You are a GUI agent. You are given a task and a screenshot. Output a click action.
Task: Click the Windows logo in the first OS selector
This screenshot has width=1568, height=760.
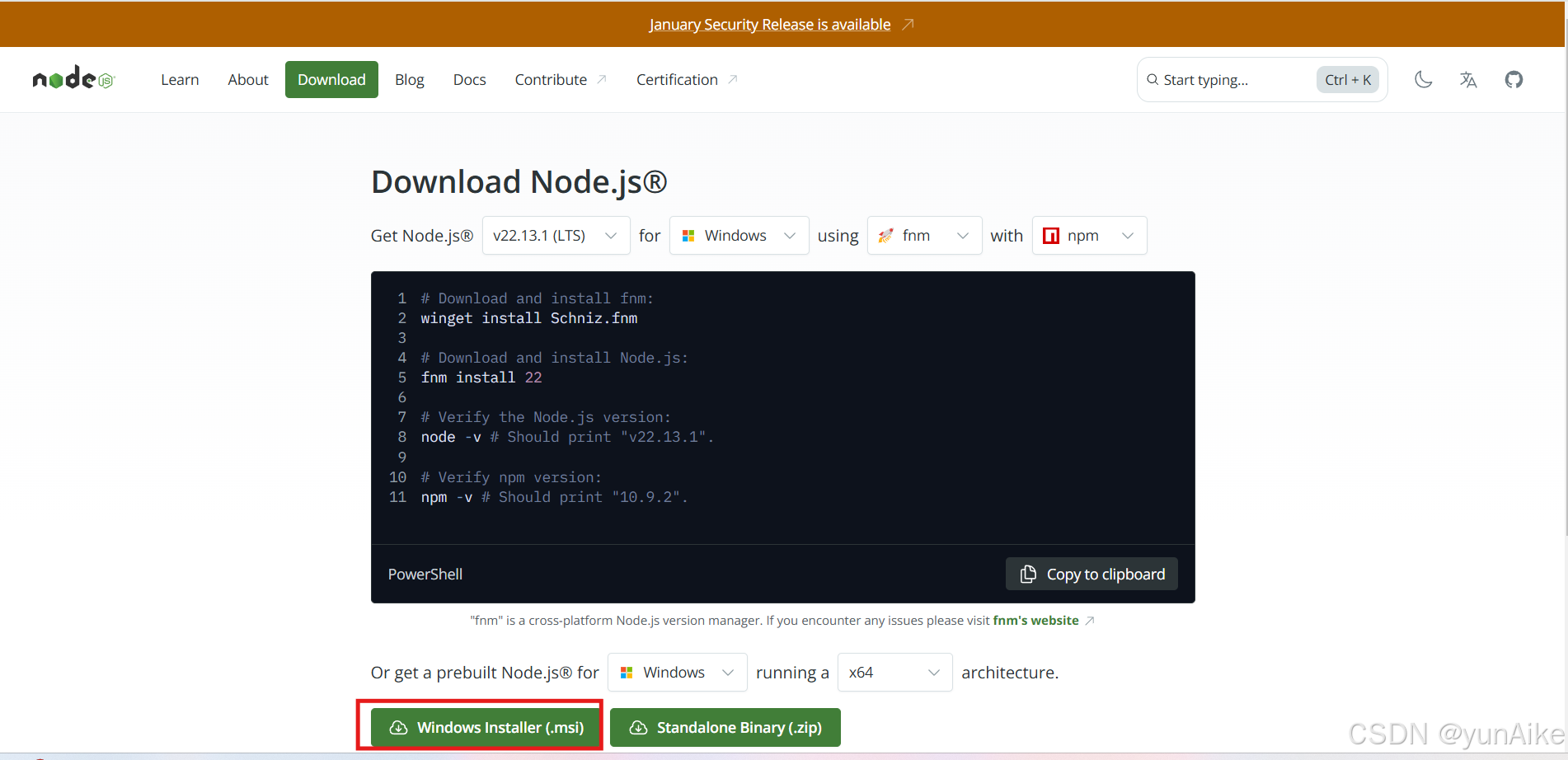[x=688, y=236]
